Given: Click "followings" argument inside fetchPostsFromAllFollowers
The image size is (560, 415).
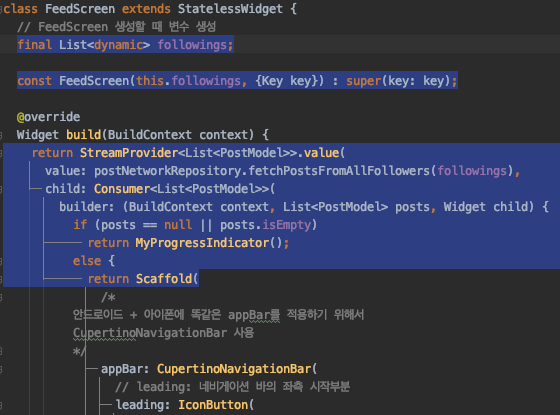Looking at the screenshot, I should (472, 171).
